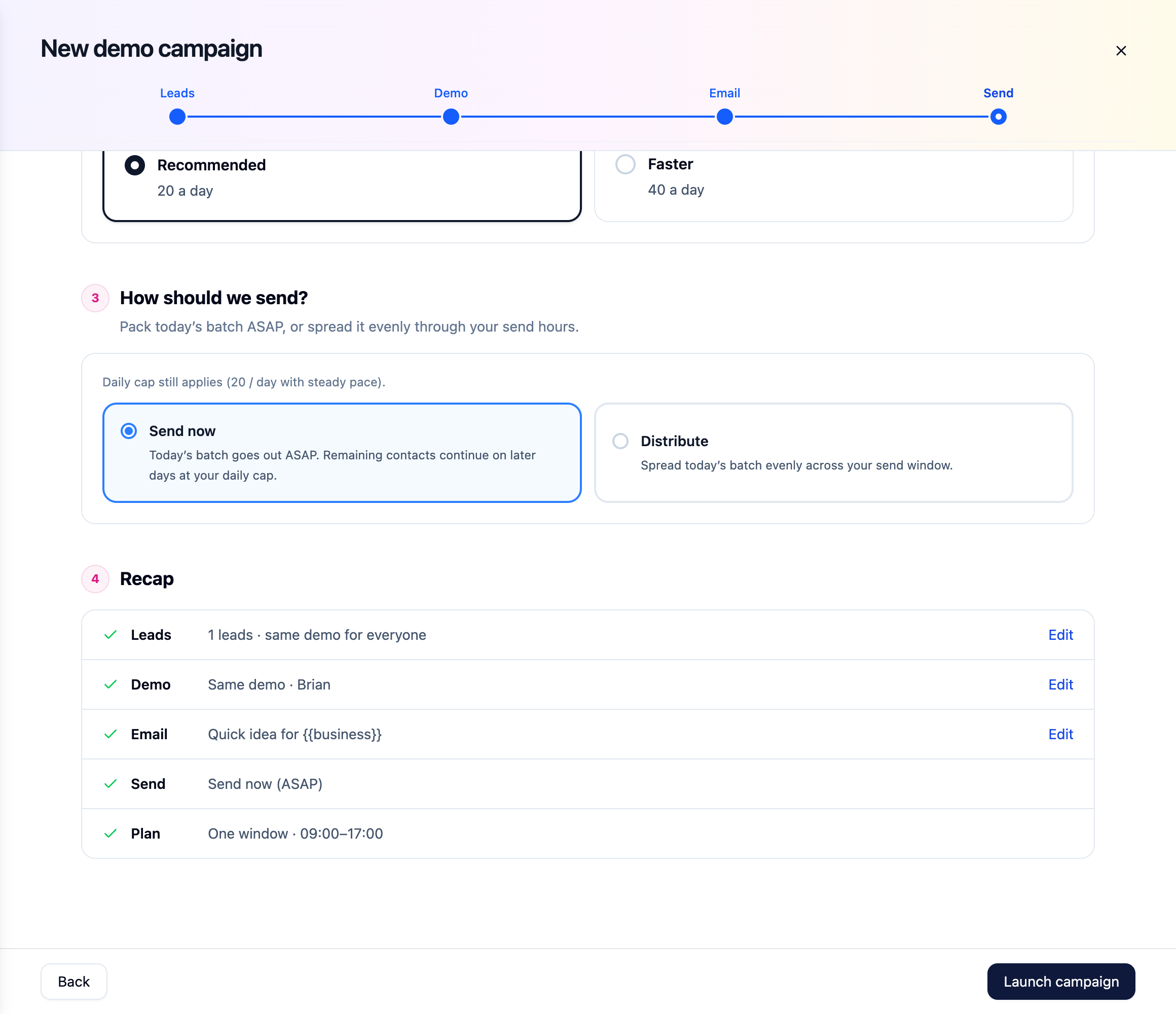
Task: Click 'One window · 09:00–17:00' text
Action: 295,834
